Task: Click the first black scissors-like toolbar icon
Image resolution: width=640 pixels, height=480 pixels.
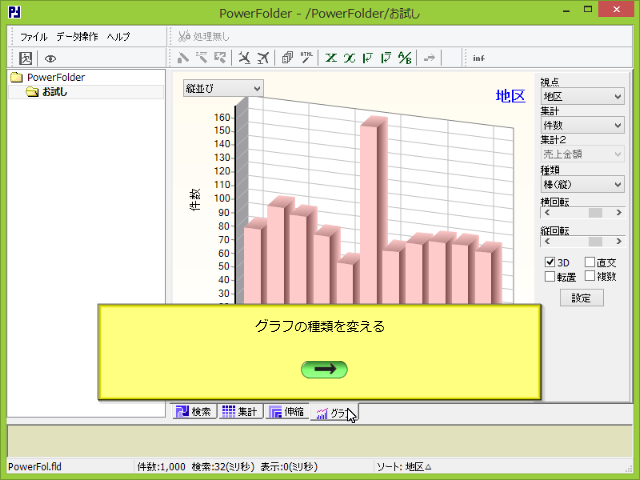Action: (x=244, y=58)
